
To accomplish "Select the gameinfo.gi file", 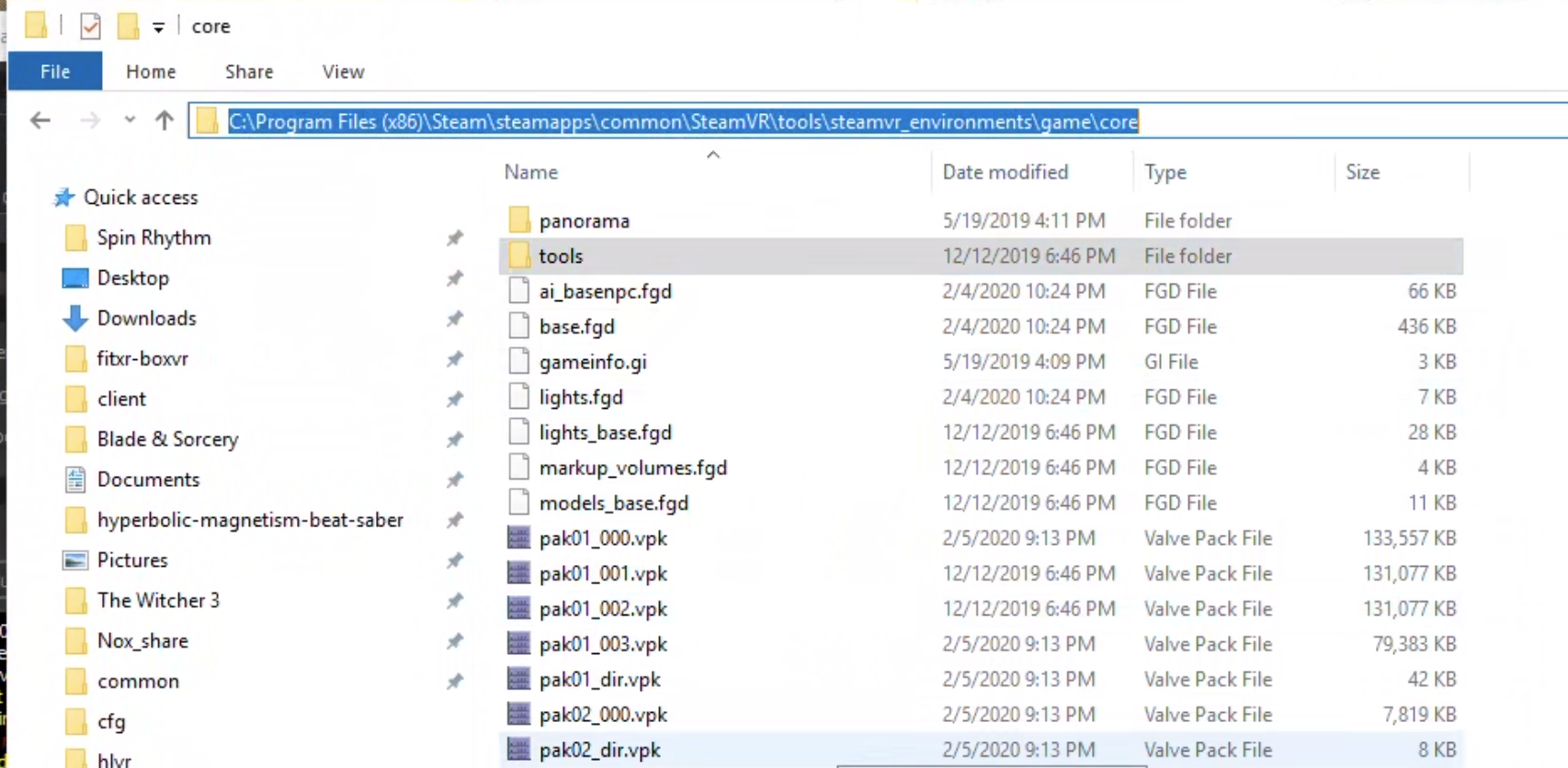I will click(981, 362).
